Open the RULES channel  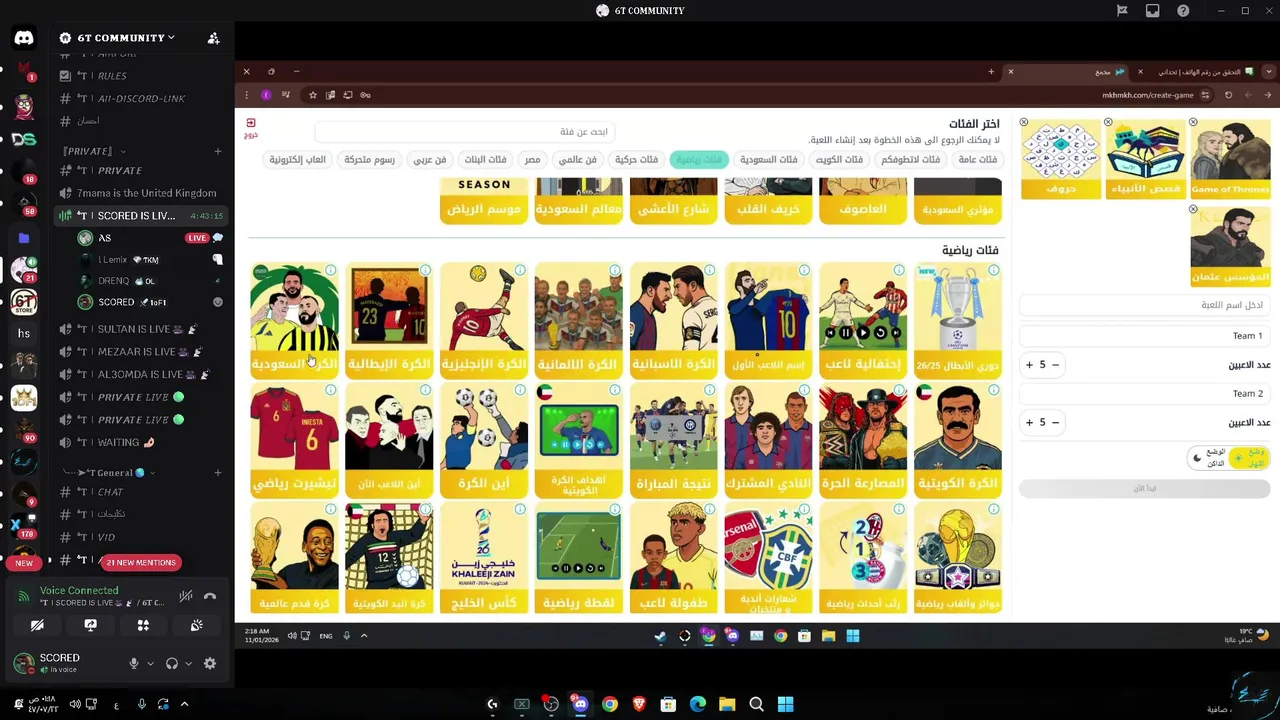pos(112,76)
